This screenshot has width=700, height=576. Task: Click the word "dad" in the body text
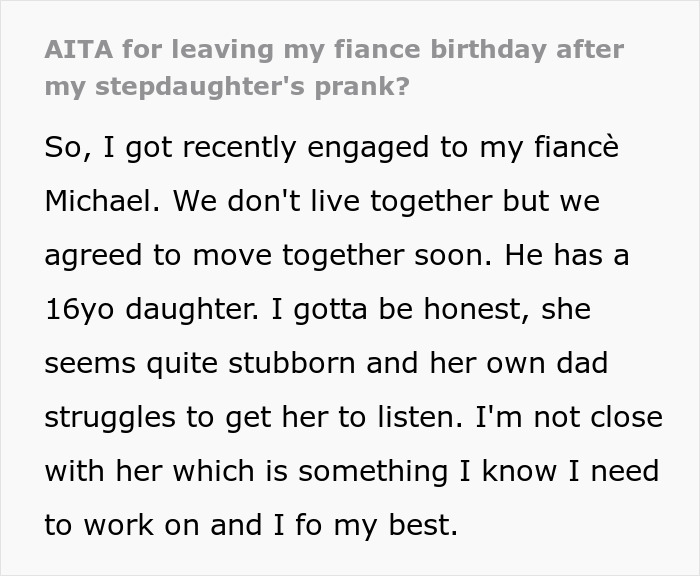click(x=575, y=363)
